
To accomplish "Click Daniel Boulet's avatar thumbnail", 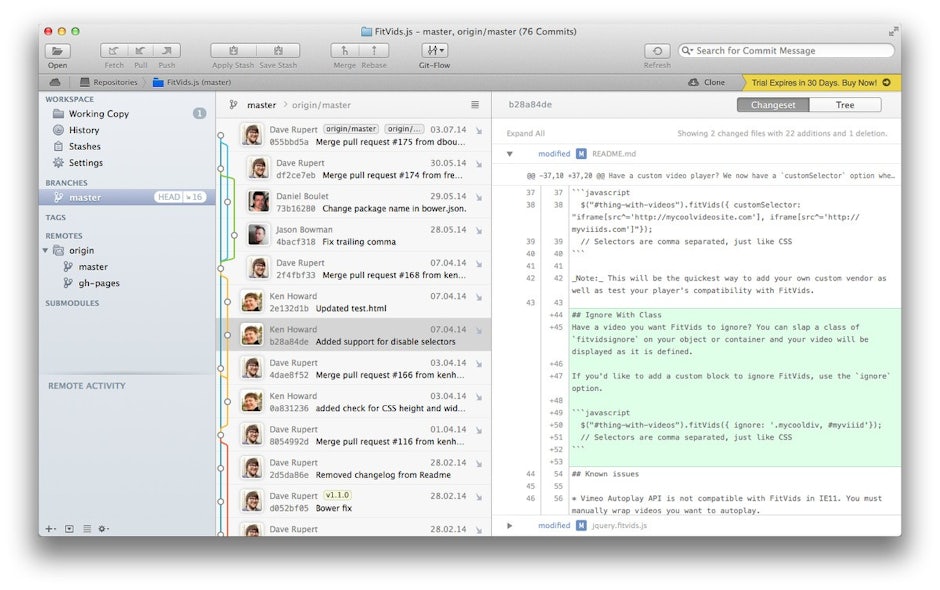I will click(x=258, y=201).
